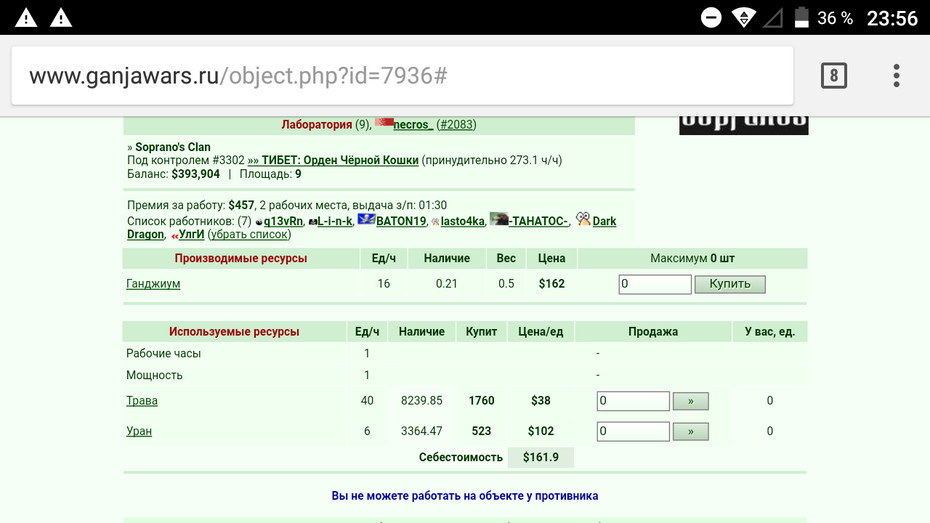Image resolution: width=930 pixels, height=523 pixels.
Task: Click the » sell button for Уран
Action: click(690, 432)
